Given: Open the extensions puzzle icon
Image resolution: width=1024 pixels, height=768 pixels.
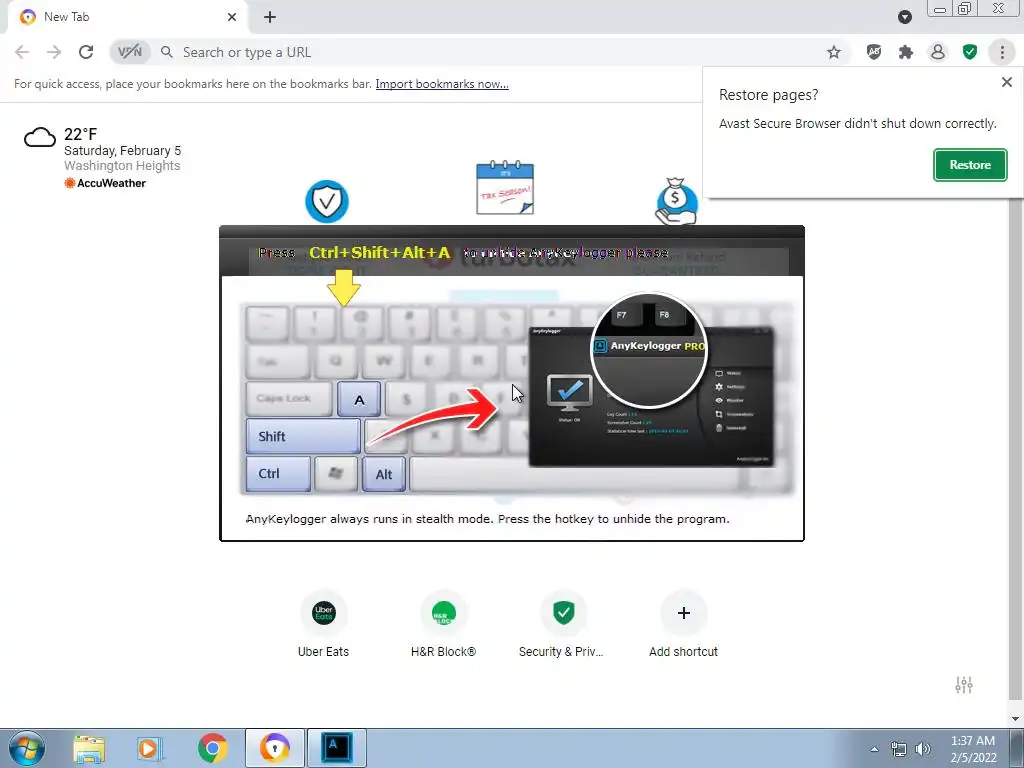Looking at the screenshot, I should (x=906, y=52).
